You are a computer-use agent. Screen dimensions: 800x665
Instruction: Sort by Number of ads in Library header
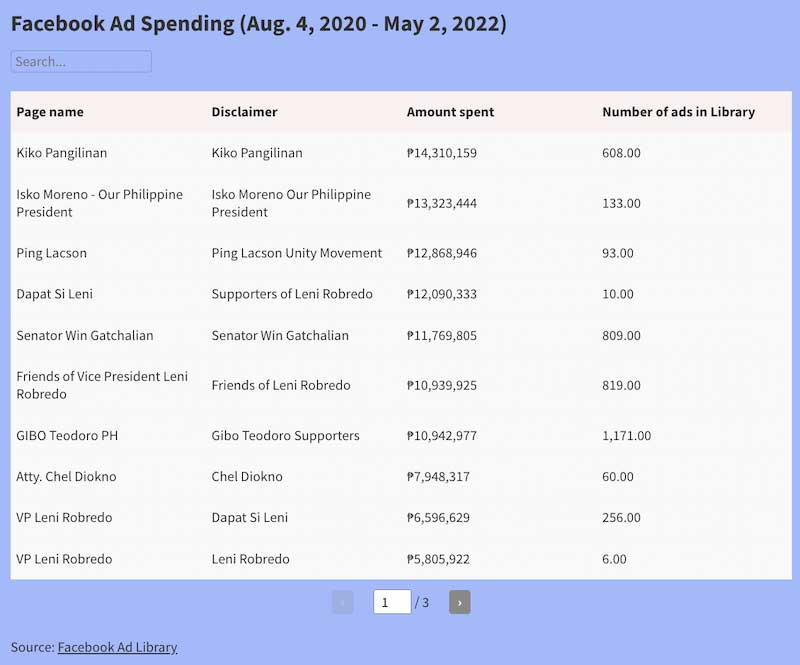[679, 112]
